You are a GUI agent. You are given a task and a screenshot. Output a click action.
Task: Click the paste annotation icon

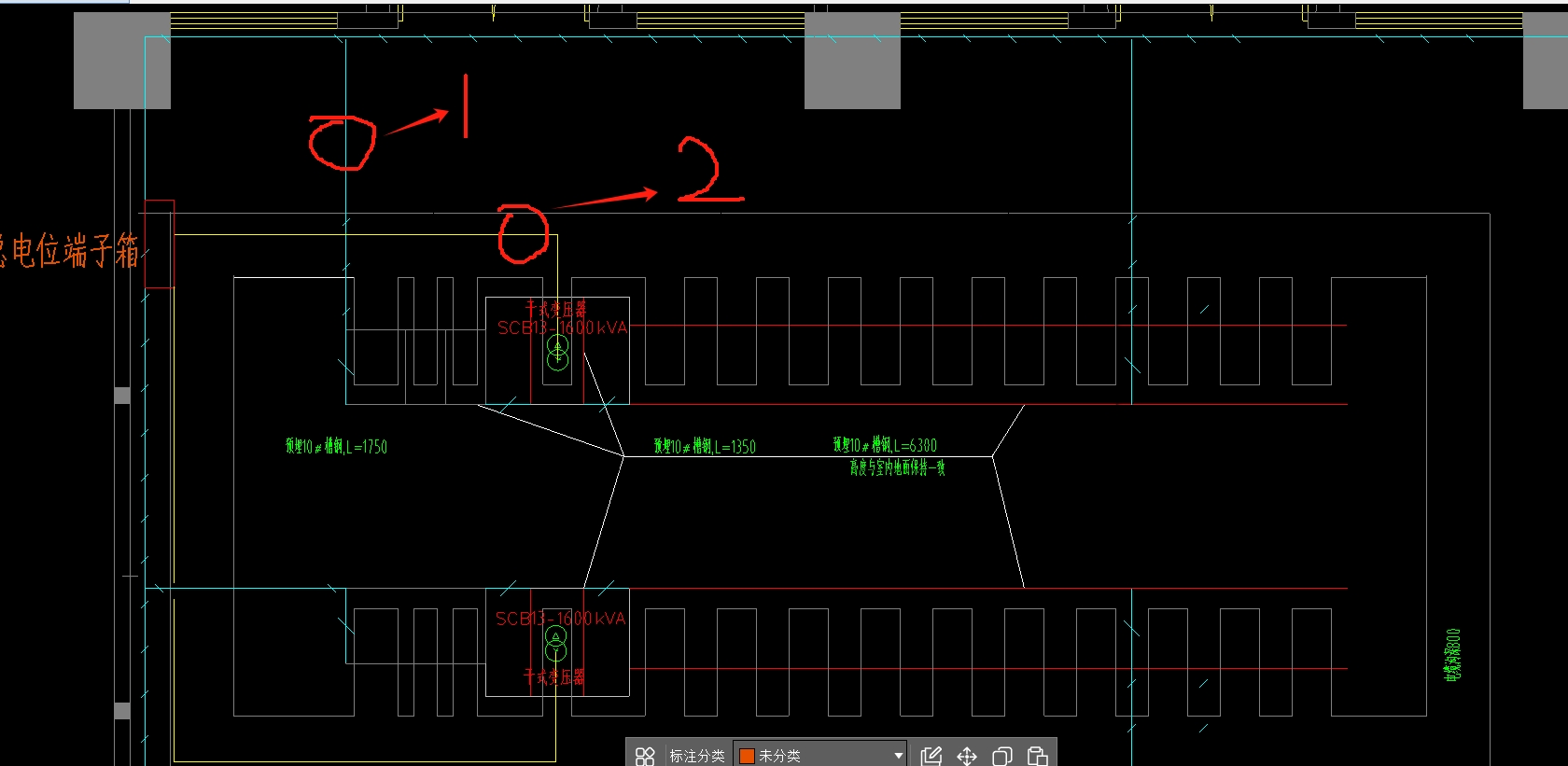coord(1037,756)
